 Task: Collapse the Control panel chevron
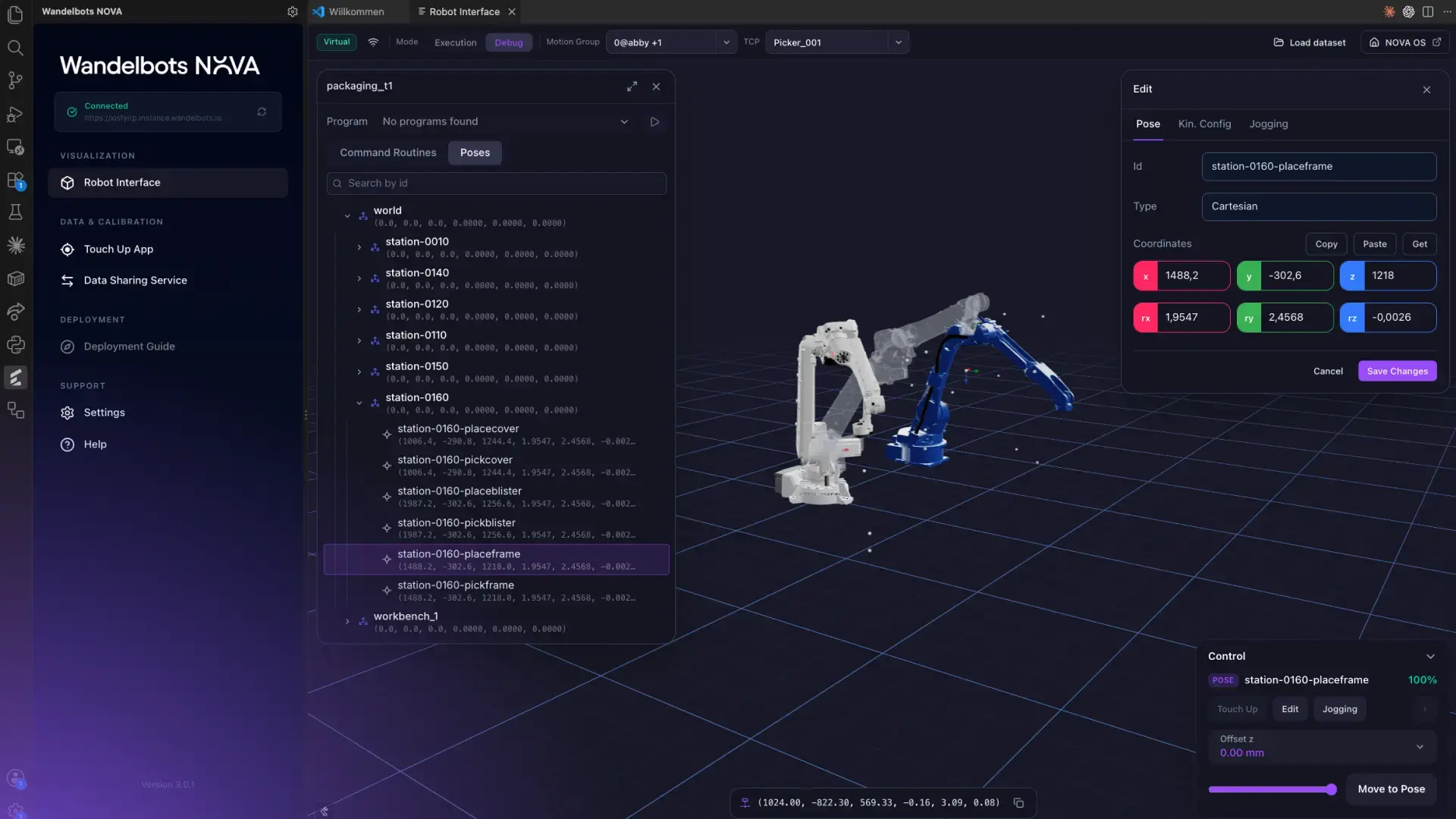(x=1430, y=657)
